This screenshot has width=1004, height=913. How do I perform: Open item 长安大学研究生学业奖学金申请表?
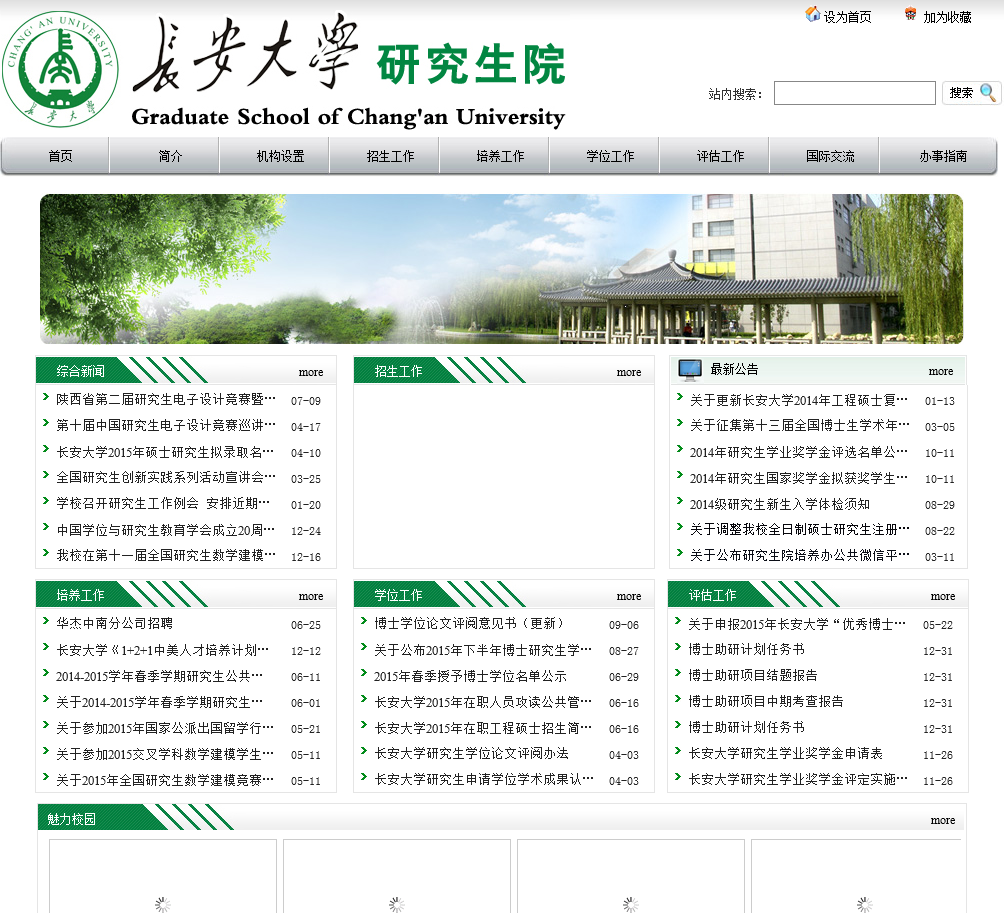click(785, 754)
